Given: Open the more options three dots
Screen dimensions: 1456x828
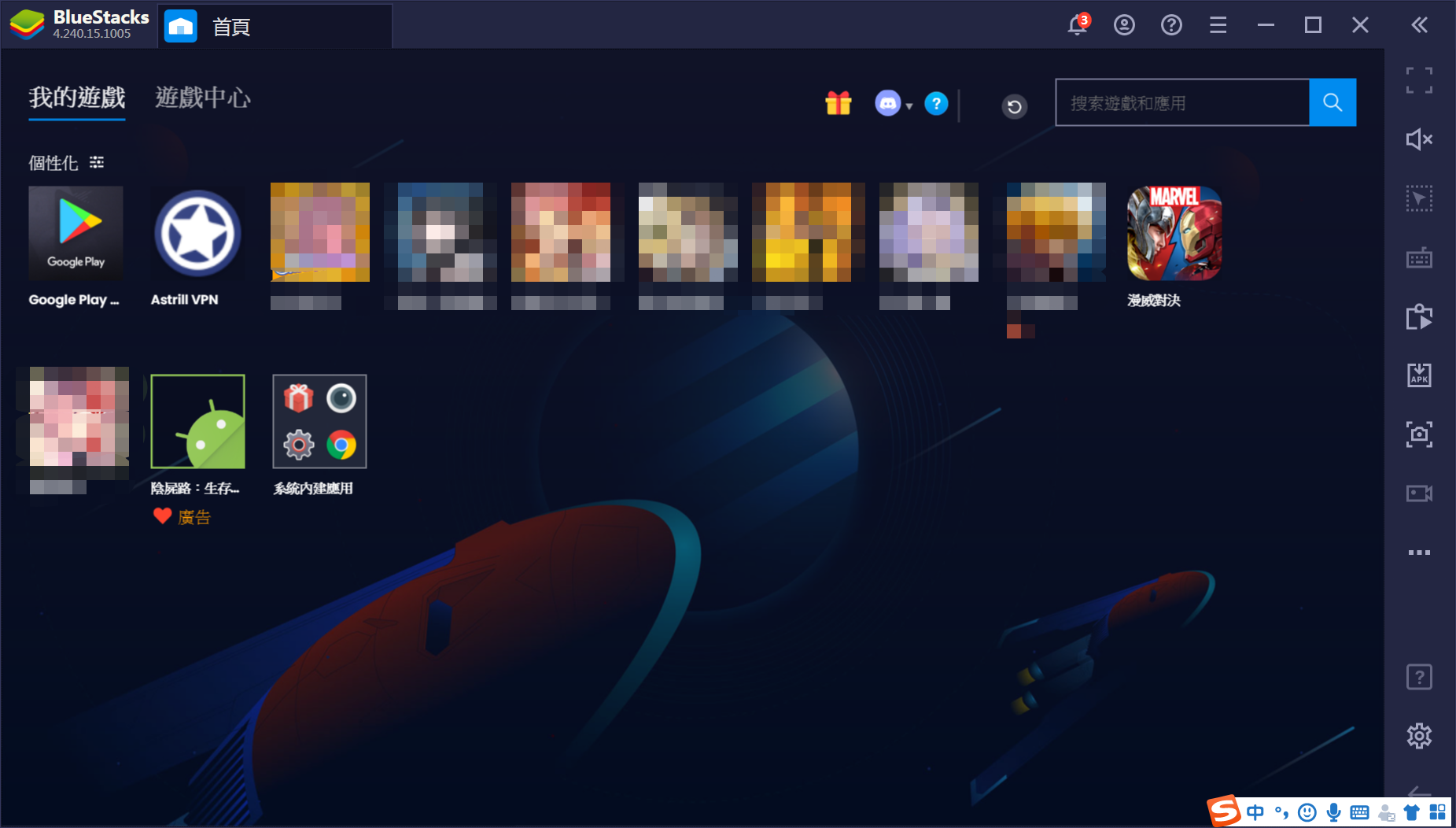Looking at the screenshot, I should (1419, 553).
